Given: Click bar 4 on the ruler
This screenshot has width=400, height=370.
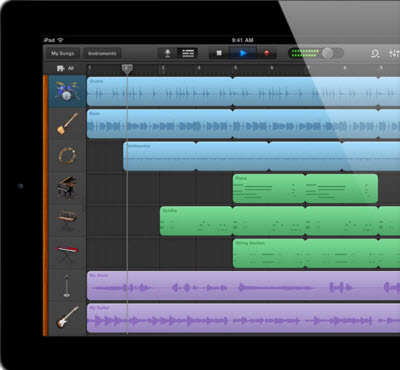Looking at the screenshot, I should coord(199,68).
